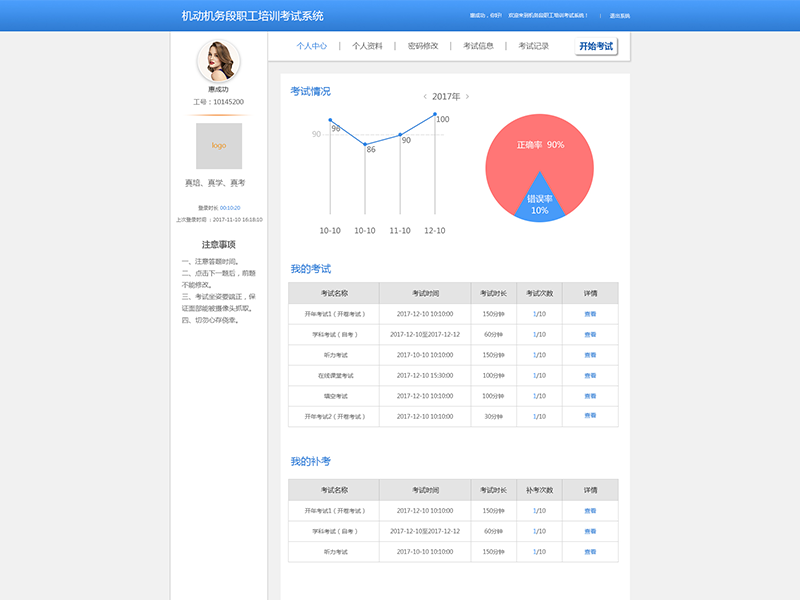Click the chart data point labeled 86

[x=365, y=144]
